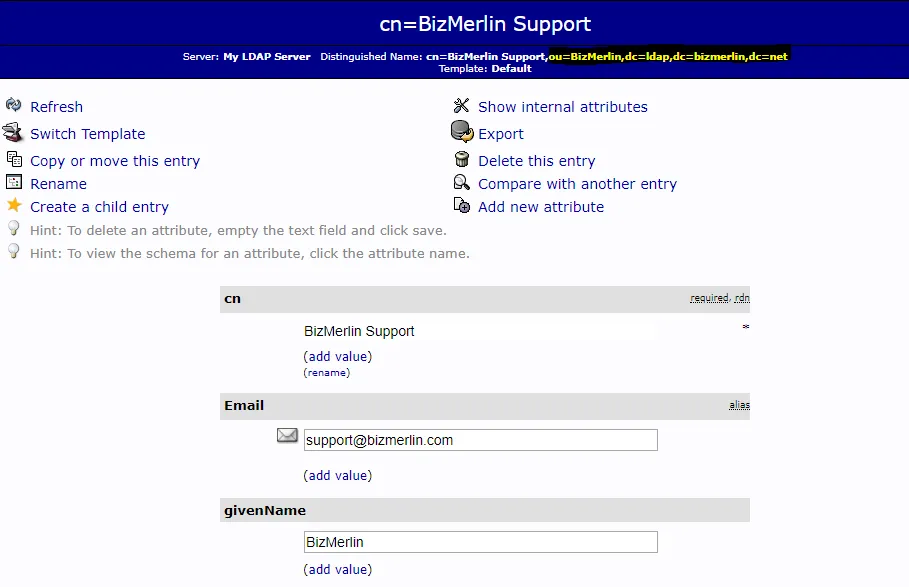Click the BizMerlin Support cn value text
This screenshot has width=909, height=587.
tap(359, 331)
